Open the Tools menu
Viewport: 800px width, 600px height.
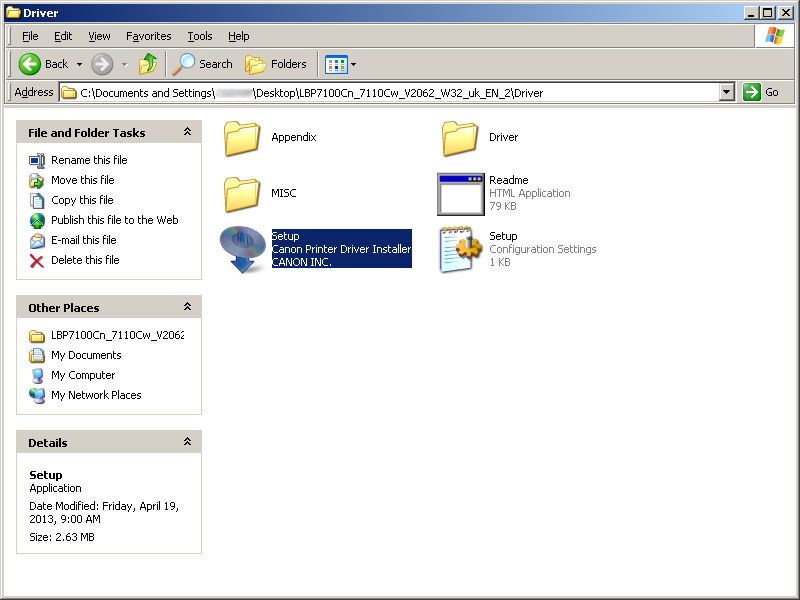(x=200, y=36)
